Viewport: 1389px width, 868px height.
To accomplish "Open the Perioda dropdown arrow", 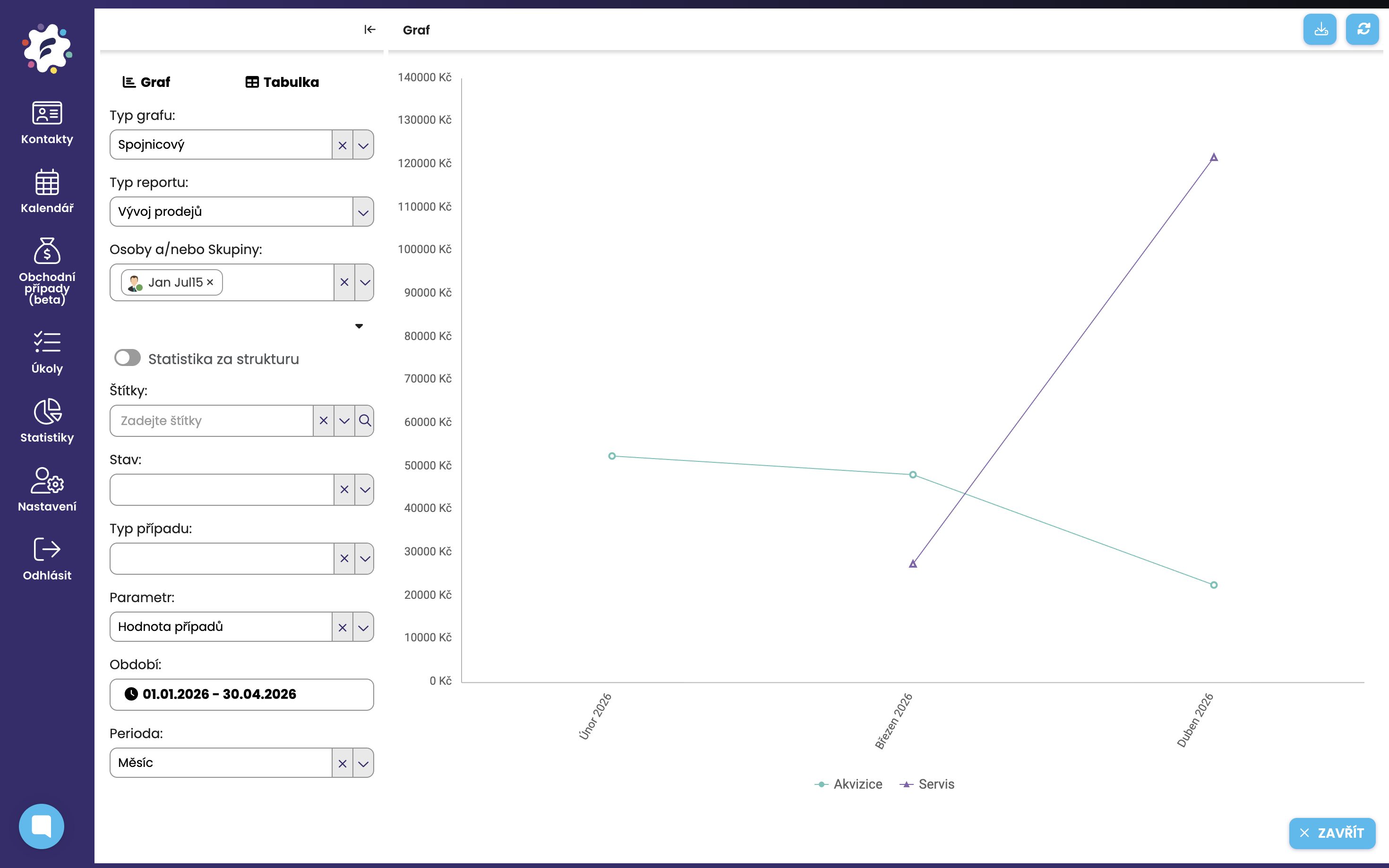I will [x=363, y=763].
